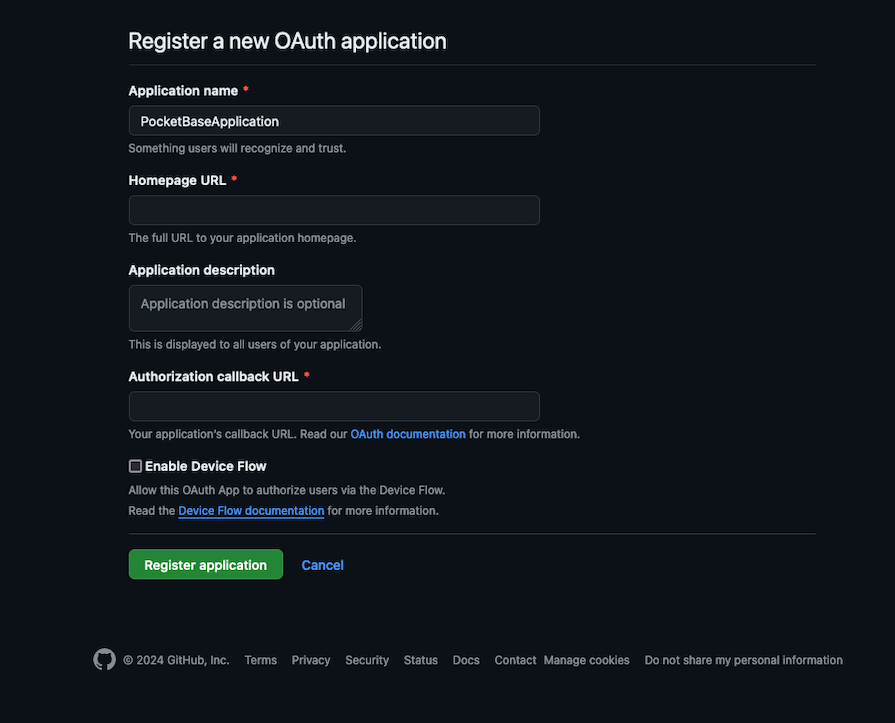Enable the Device Flow checkbox
Screen dimensions: 895x723
click(135, 466)
